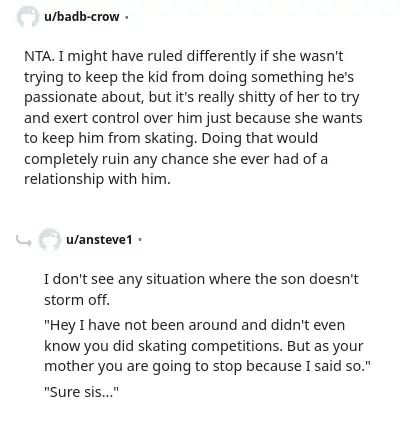
Task: Click the line 'to keep him from skating'
Action: click(x=171, y=138)
